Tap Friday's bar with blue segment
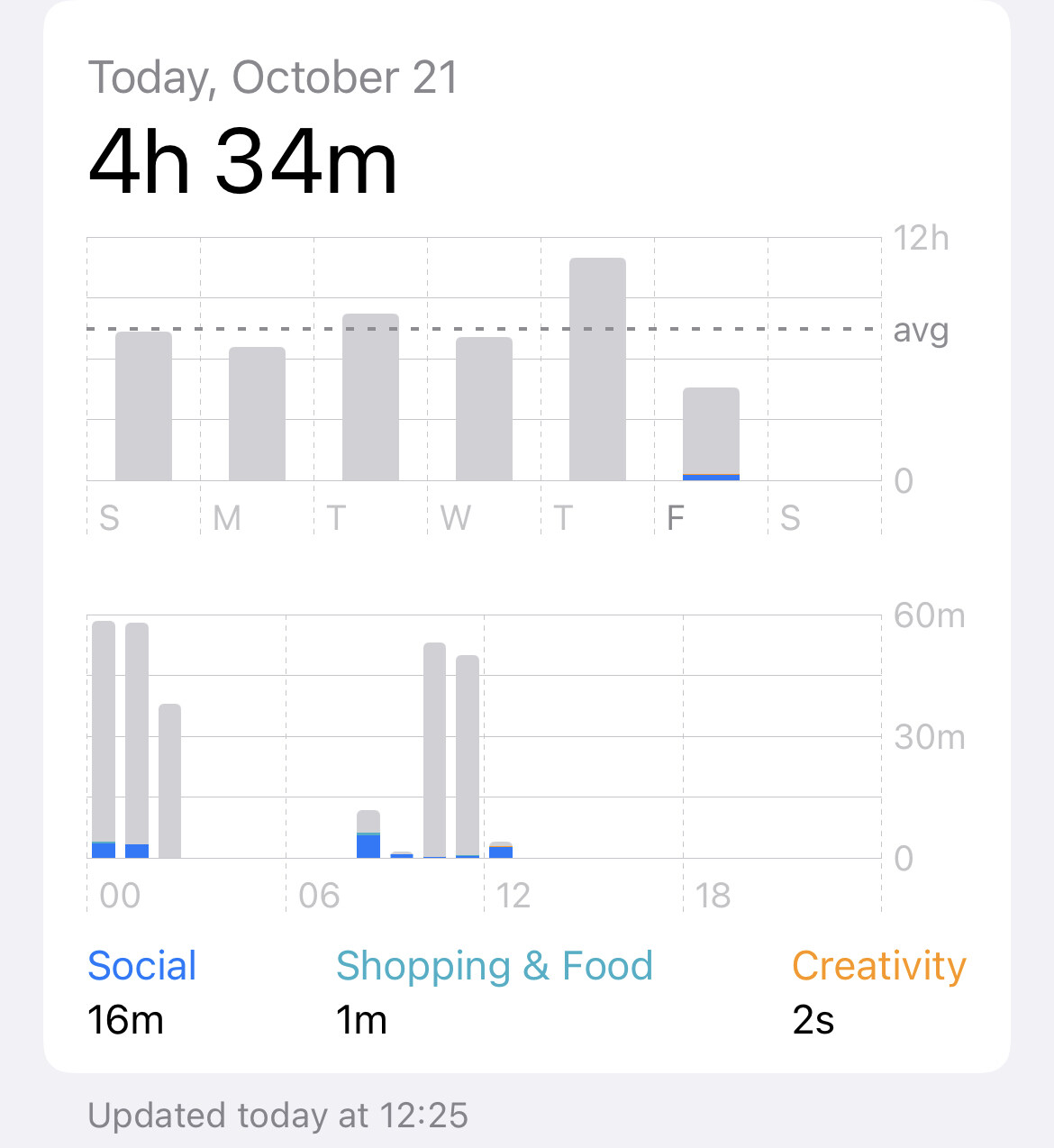 pos(711,433)
